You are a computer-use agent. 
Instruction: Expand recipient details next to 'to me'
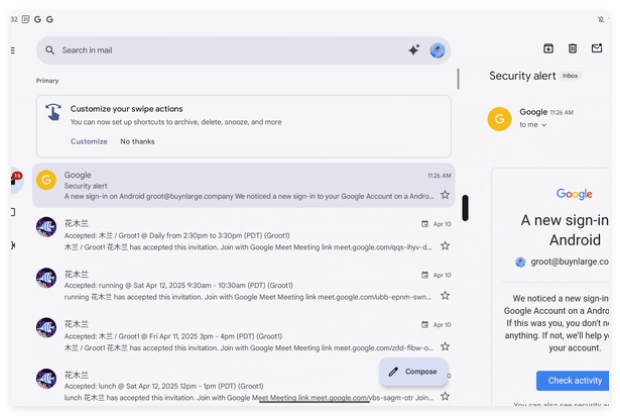pos(544,125)
